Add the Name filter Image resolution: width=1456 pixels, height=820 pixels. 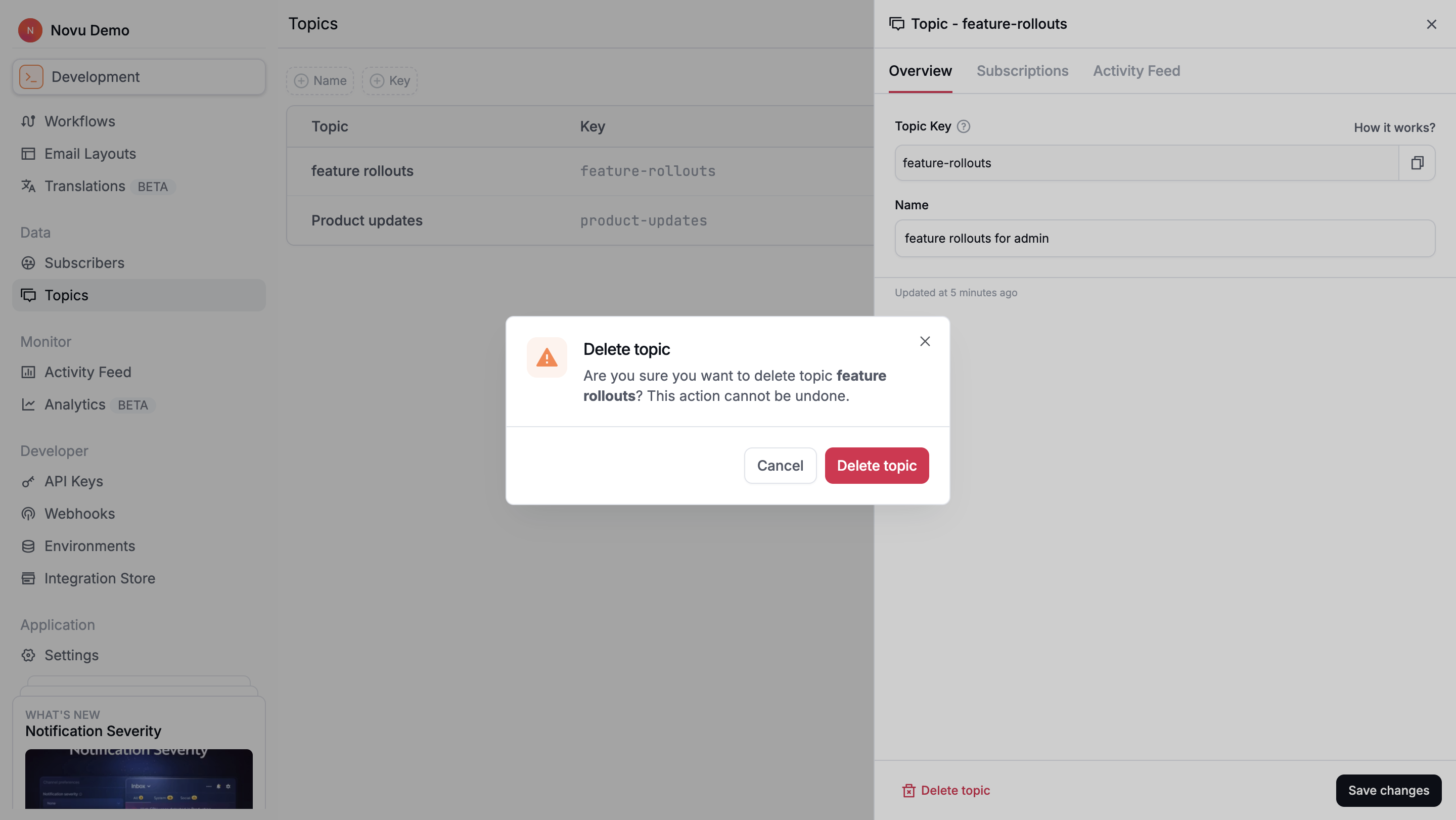[320, 81]
